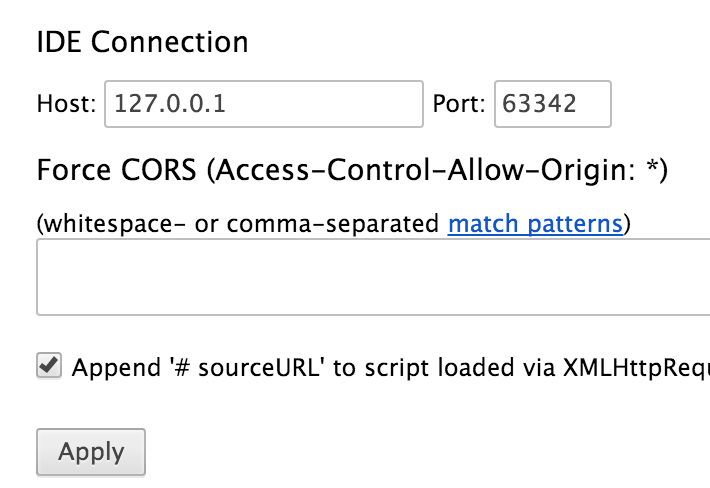Screen dimensions: 710x488
Task: Open the match patterns link
Action: pyautogui.click(x=535, y=223)
